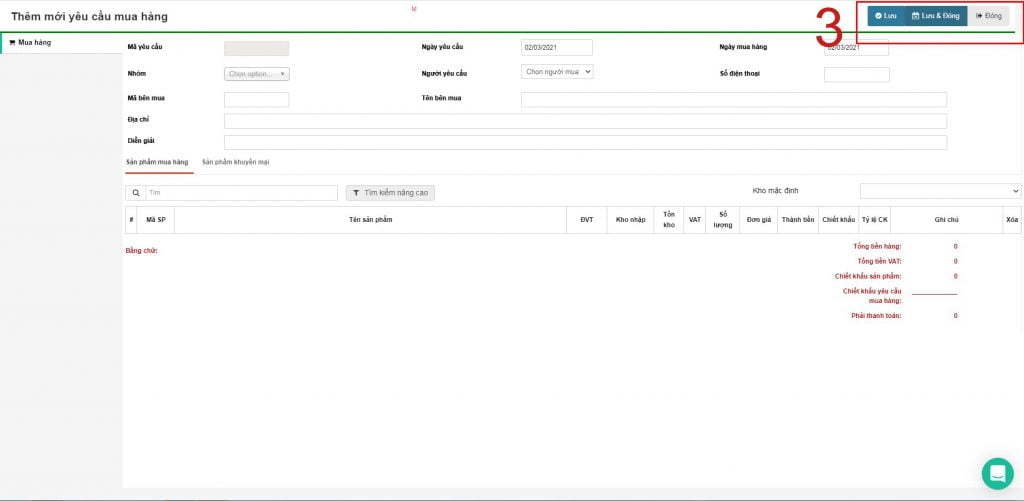Click the Ghi chú column header

click(946, 220)
